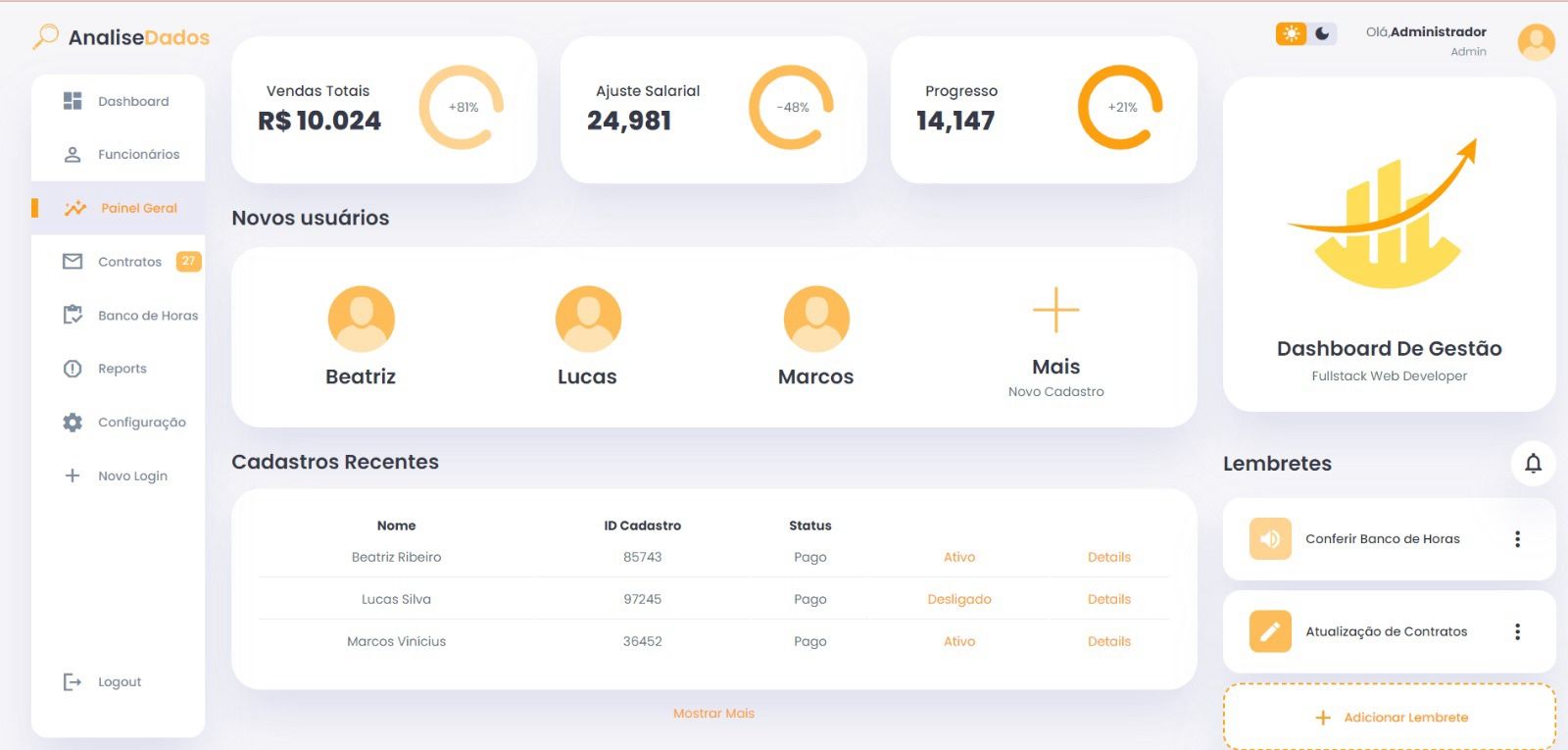Click the Reports alert icon
1568x750 pixels.
pyautogui.click(x=73, y=369)
